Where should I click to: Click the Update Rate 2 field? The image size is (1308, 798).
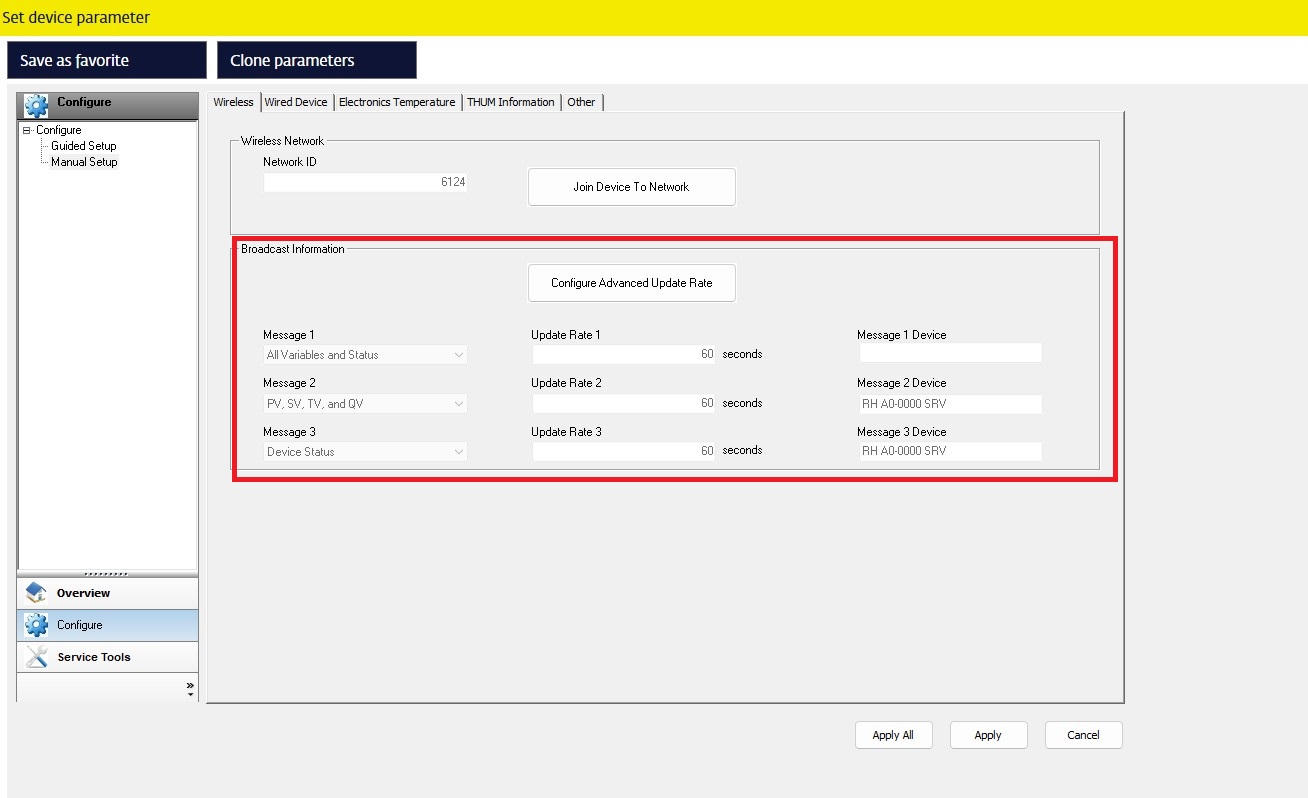click(624, 403)
